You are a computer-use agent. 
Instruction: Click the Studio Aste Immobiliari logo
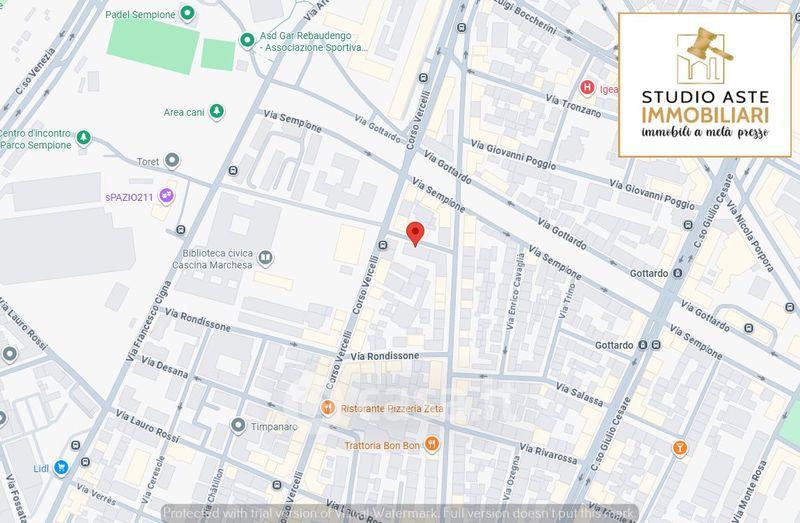[x=704, y=85]
